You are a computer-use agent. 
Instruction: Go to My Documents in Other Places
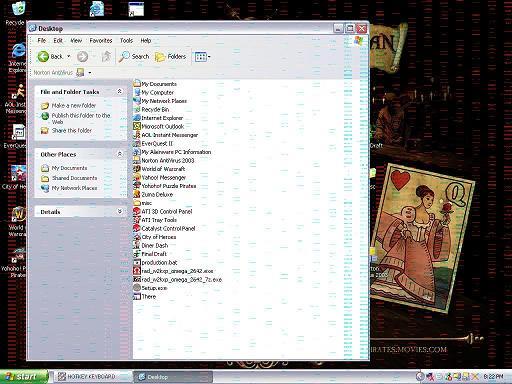click(69, 168)
